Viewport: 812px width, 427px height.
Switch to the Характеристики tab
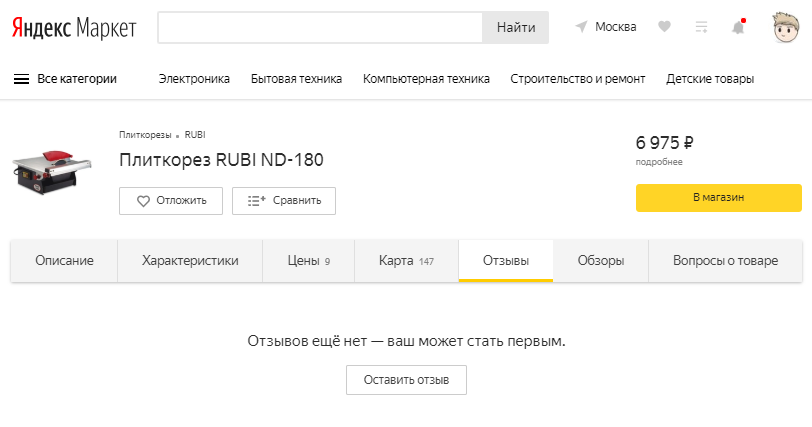190,261
